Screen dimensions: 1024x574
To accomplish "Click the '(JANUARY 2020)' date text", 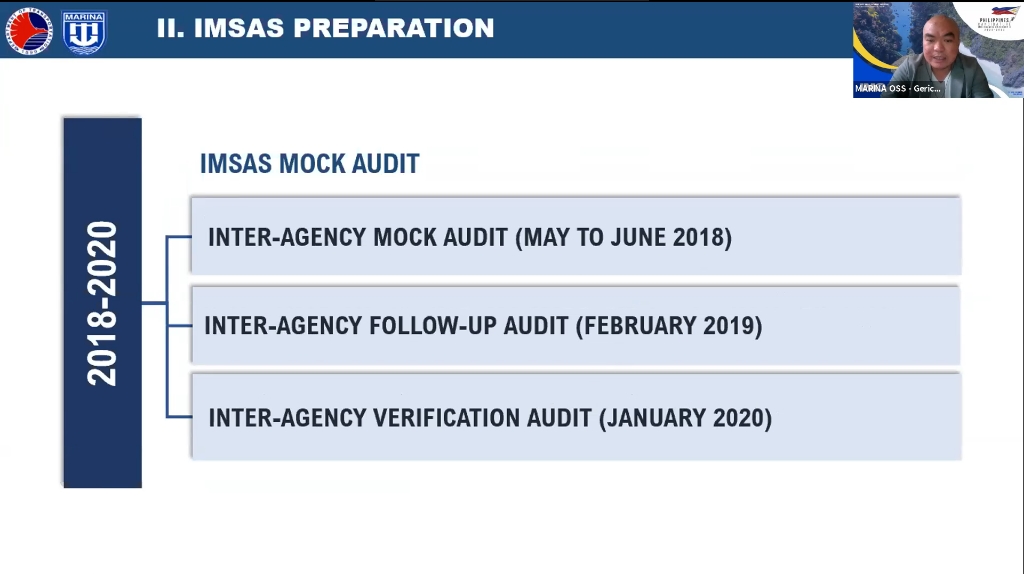I will tap(685, 418).
